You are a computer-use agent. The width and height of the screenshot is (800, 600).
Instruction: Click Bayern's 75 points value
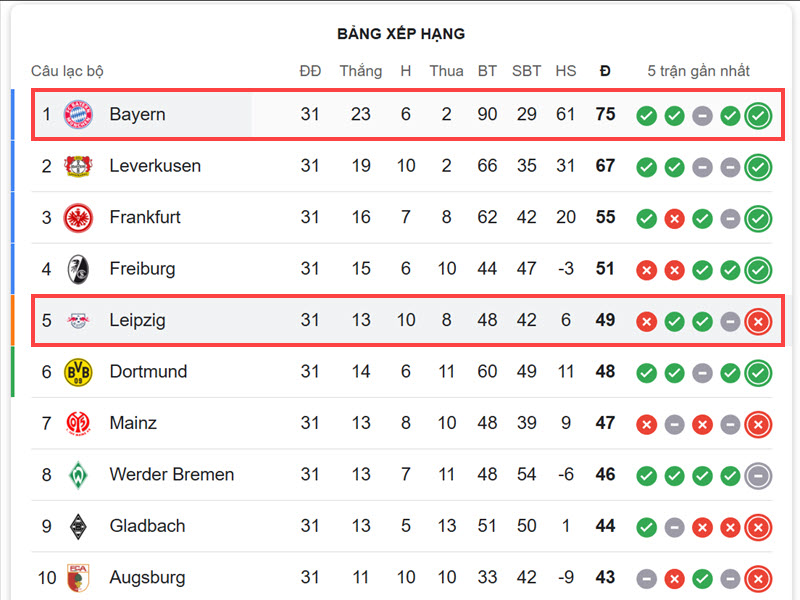(605, 114)
